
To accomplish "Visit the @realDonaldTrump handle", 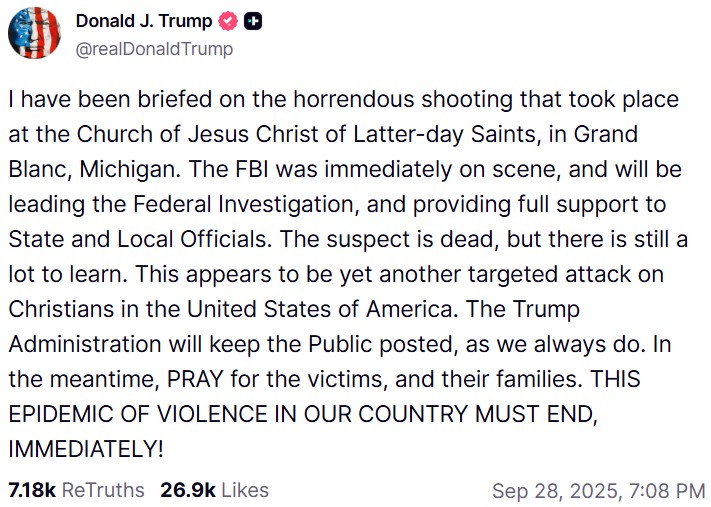I will point(154,49).
